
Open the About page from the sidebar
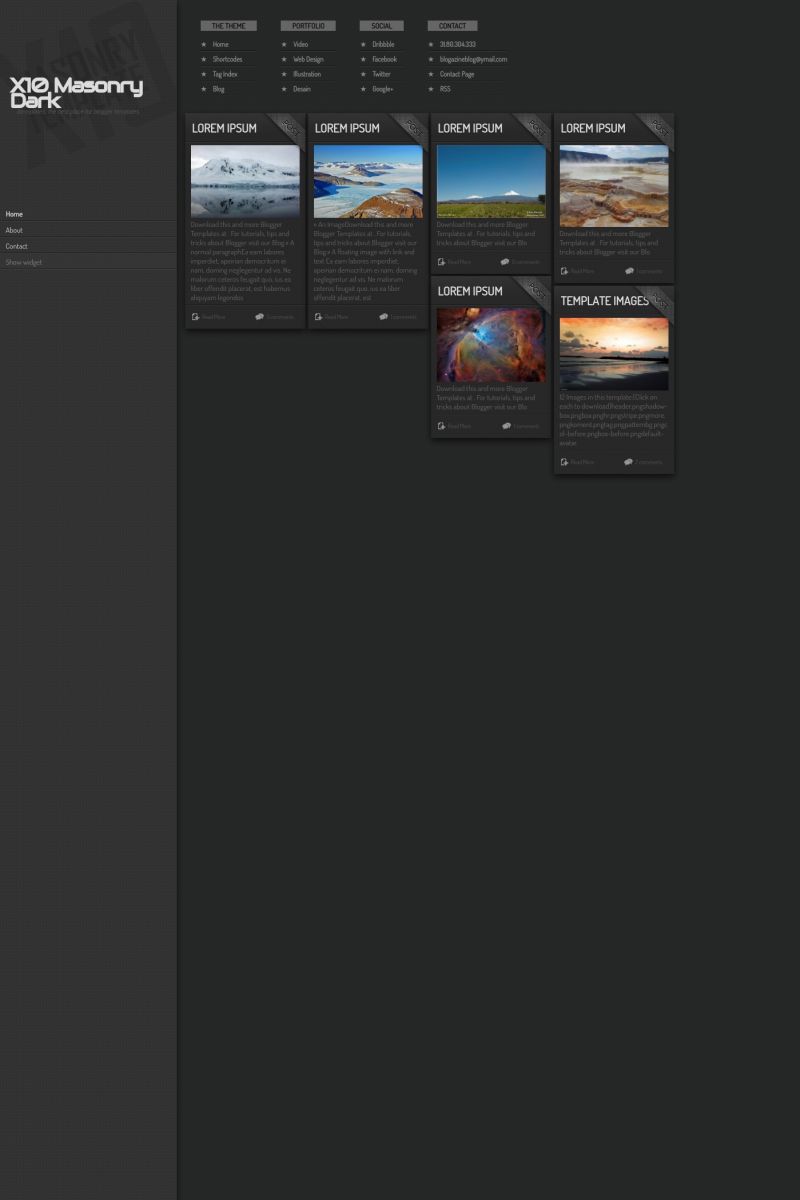(x=14, y=230)
